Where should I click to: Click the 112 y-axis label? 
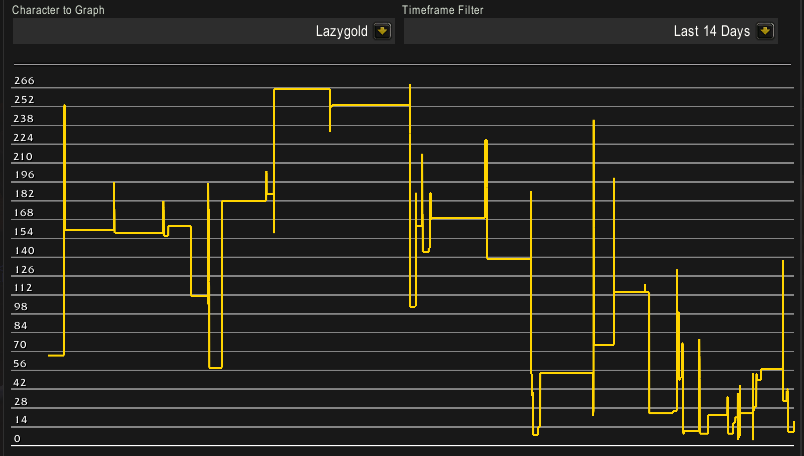click(x=24, y=288)
